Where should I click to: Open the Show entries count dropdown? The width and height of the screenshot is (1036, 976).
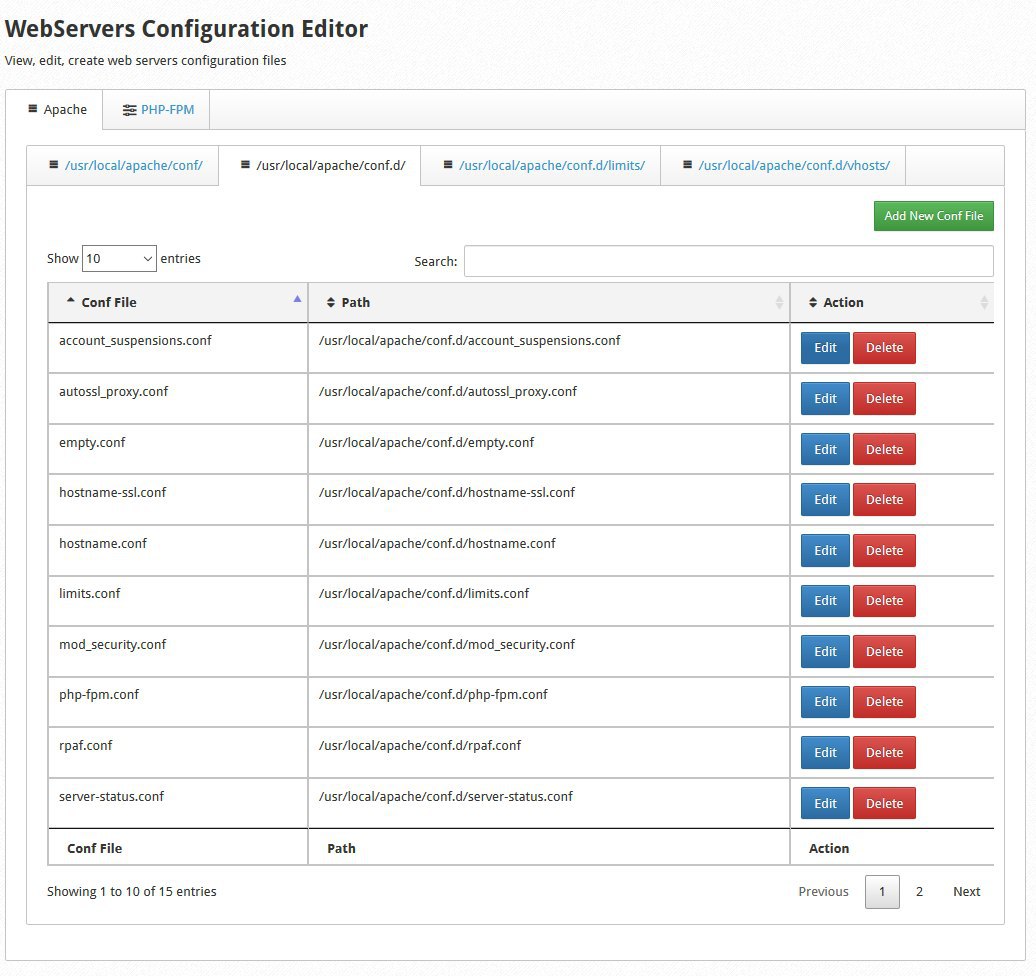pyautogui.click(x=119, y=258)
